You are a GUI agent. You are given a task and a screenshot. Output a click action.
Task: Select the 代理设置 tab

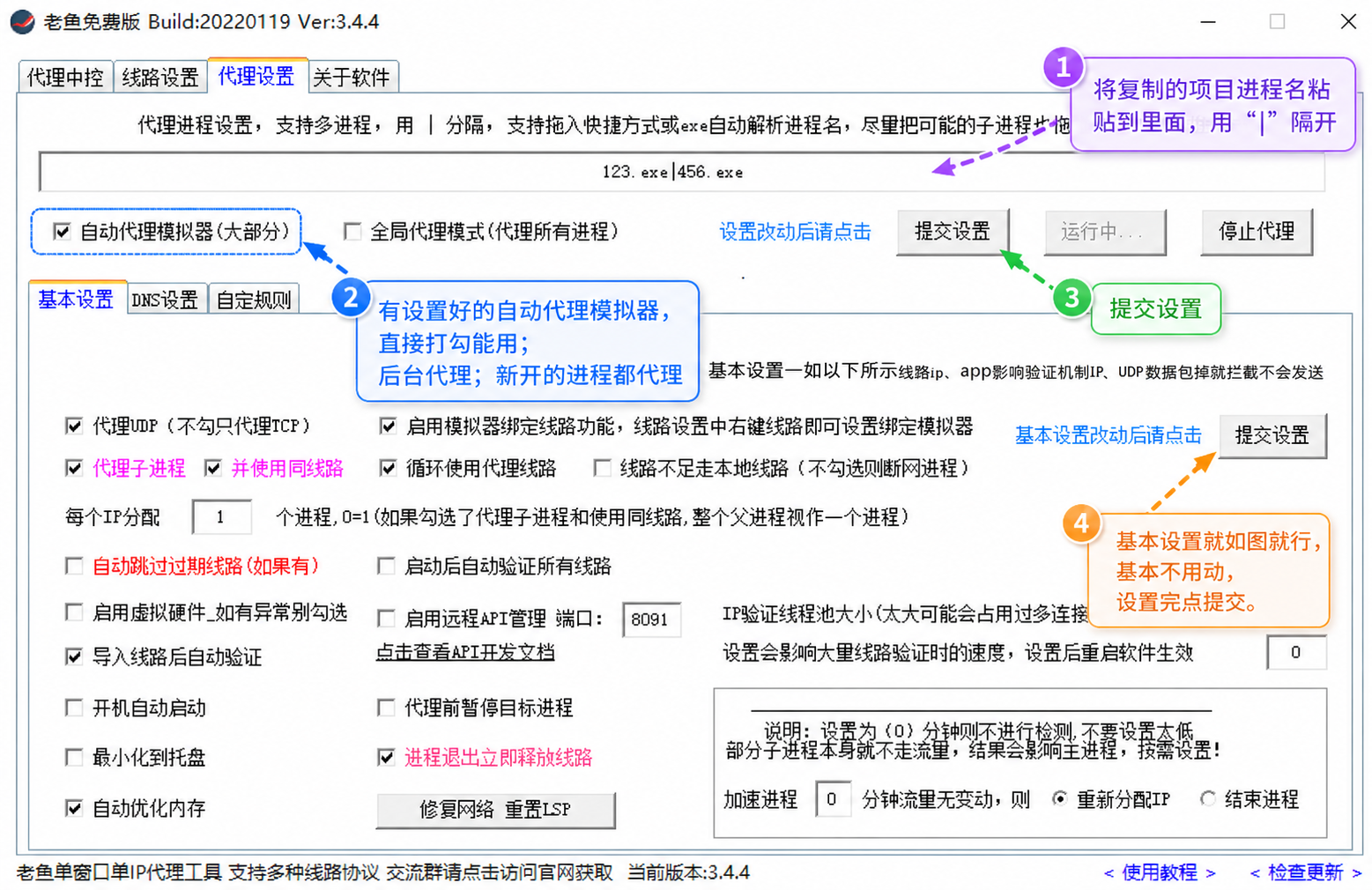256,76
